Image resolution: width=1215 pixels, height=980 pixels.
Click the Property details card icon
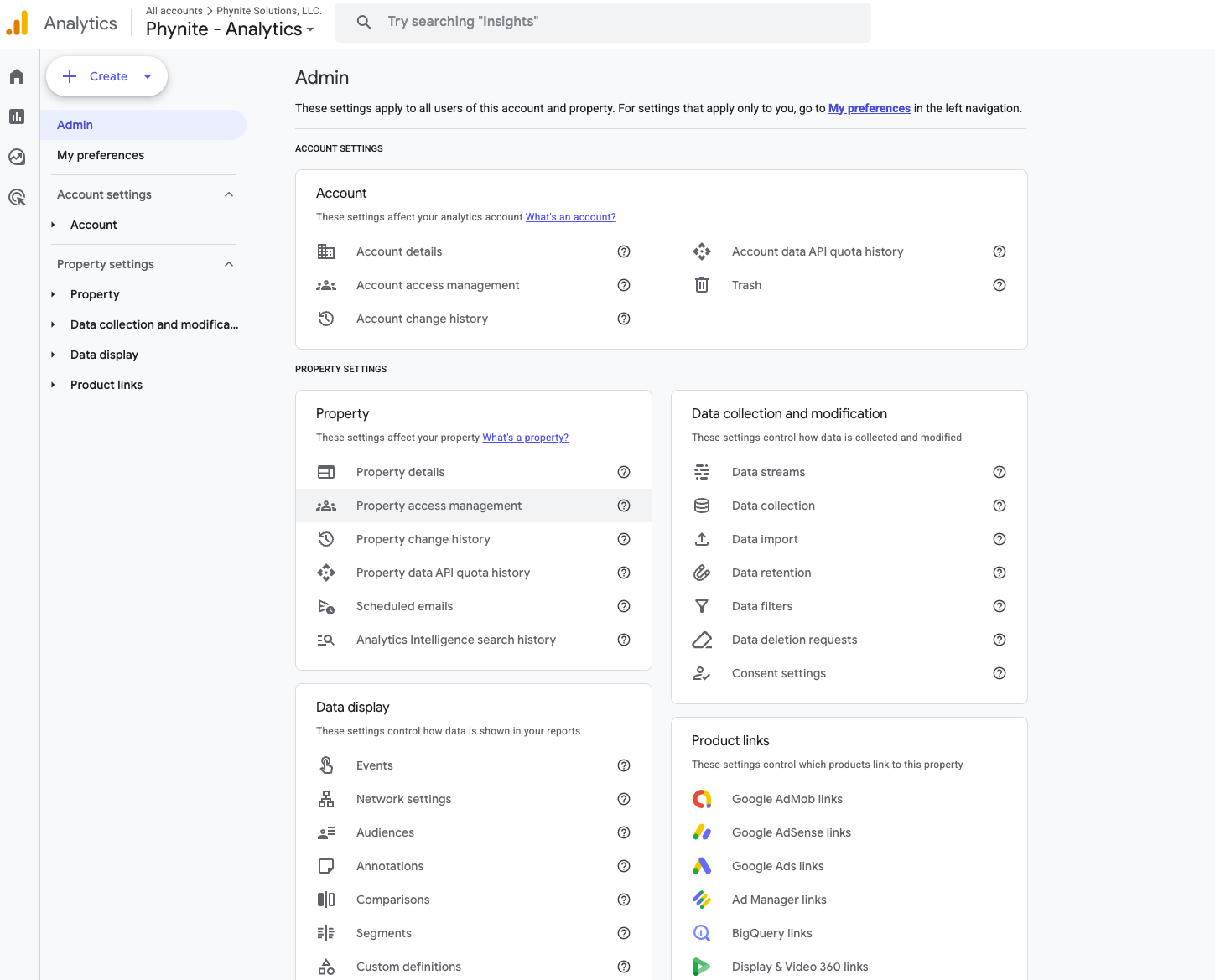coord(326,472)
